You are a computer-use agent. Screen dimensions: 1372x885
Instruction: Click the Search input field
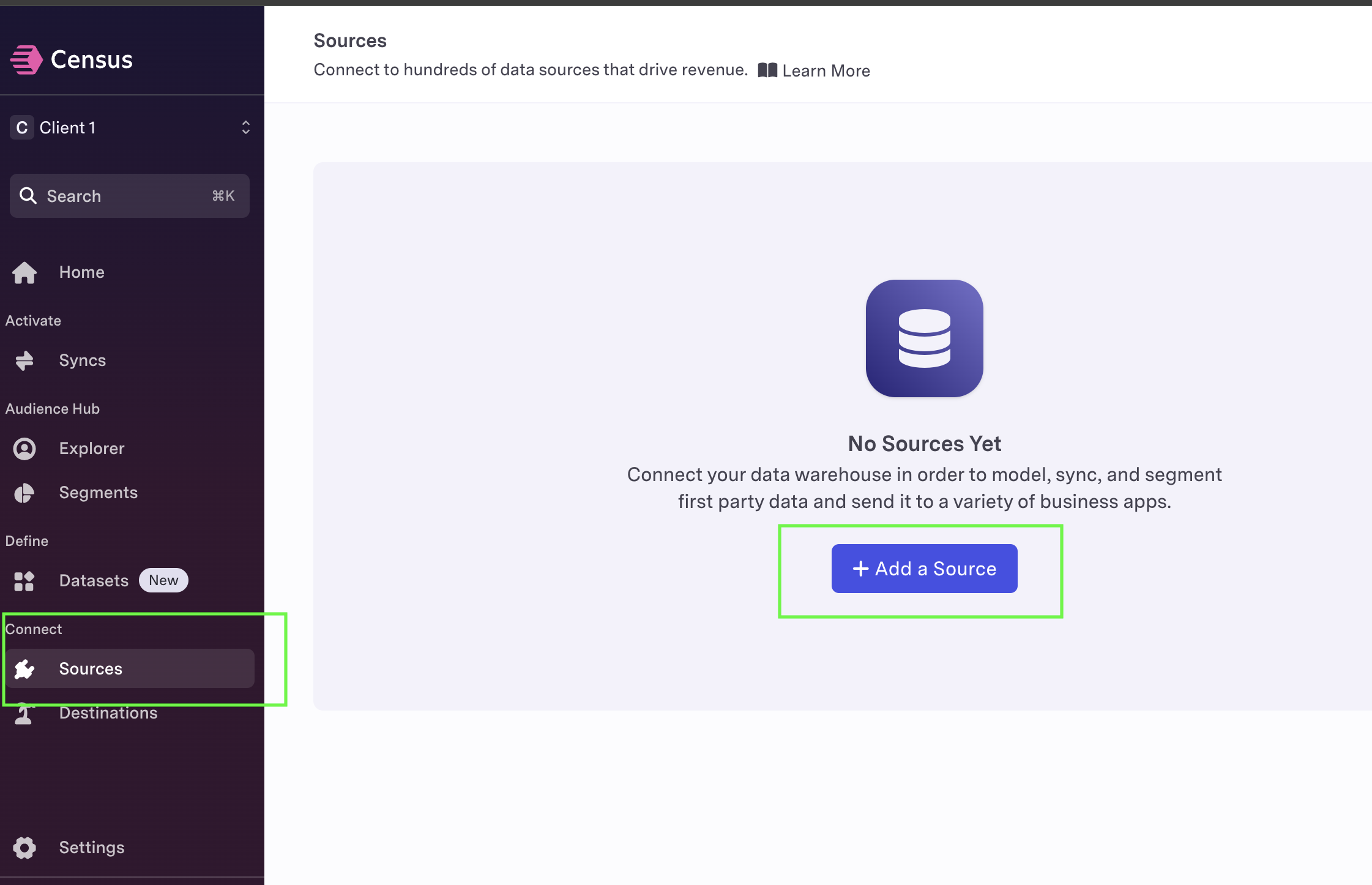pos(130,196)
